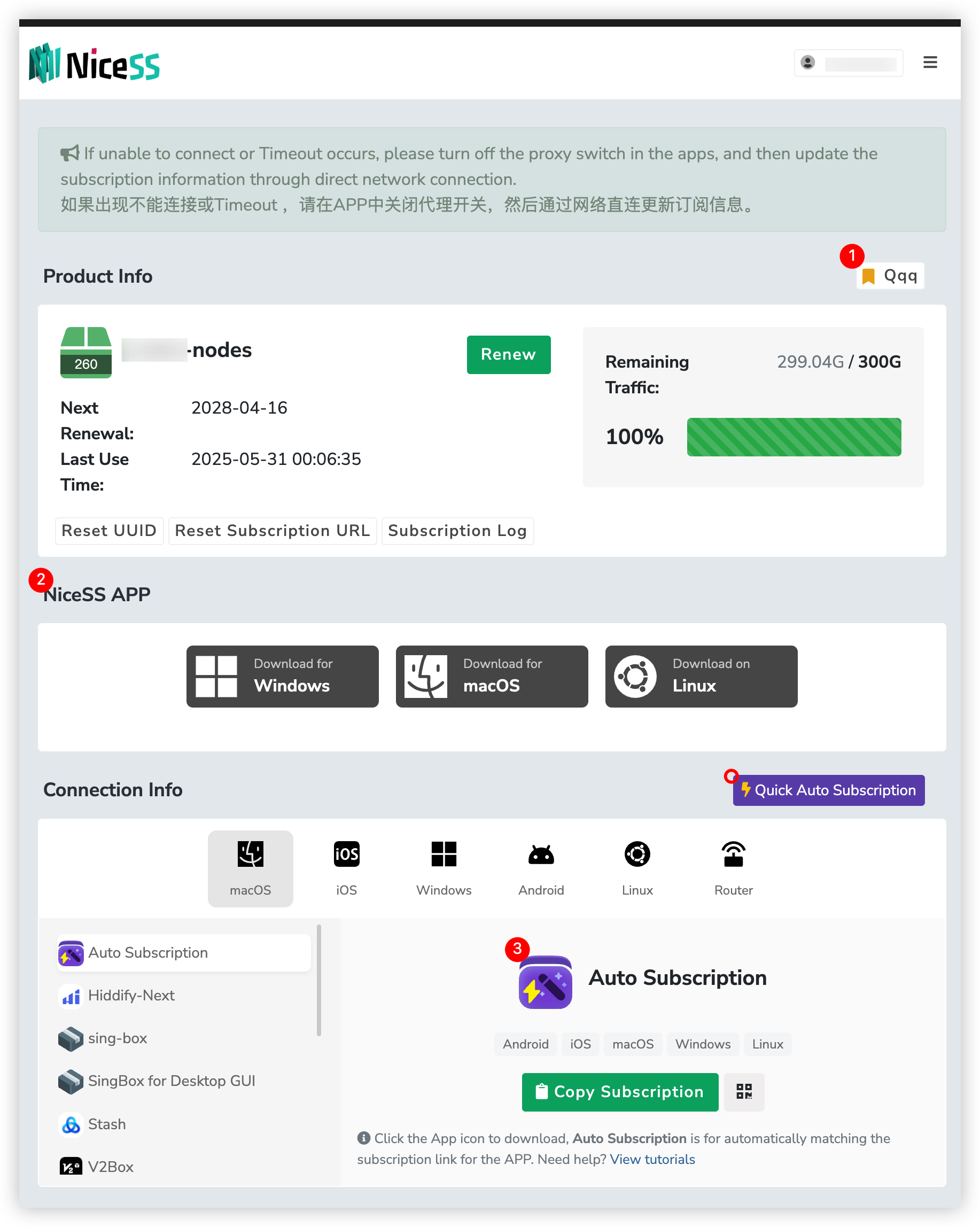980x1227 pixels.
Task: Open the user account dropdown
Action: [x=848, y=63]
